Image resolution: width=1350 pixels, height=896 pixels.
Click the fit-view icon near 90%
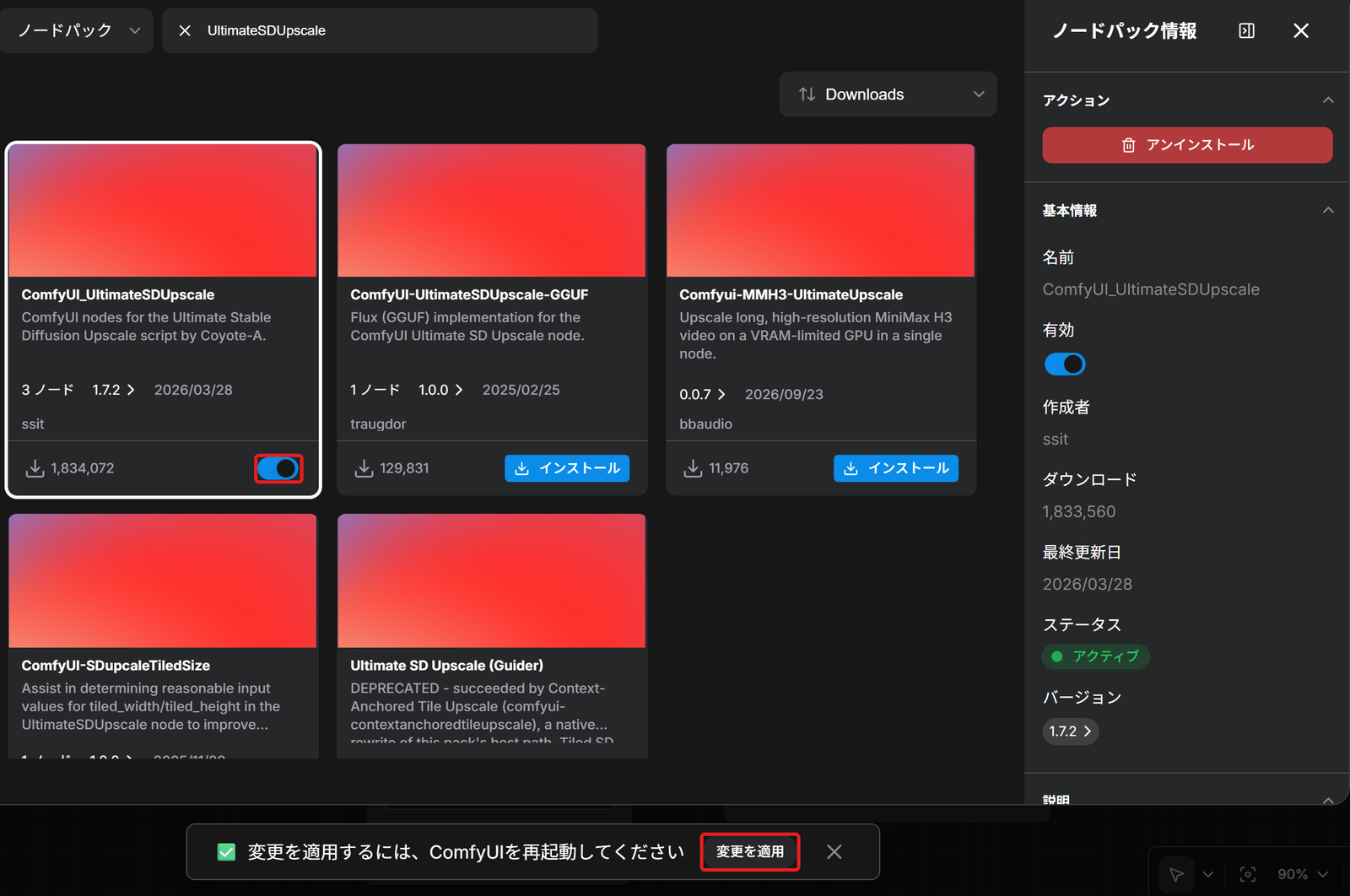tap(1248, 874)
